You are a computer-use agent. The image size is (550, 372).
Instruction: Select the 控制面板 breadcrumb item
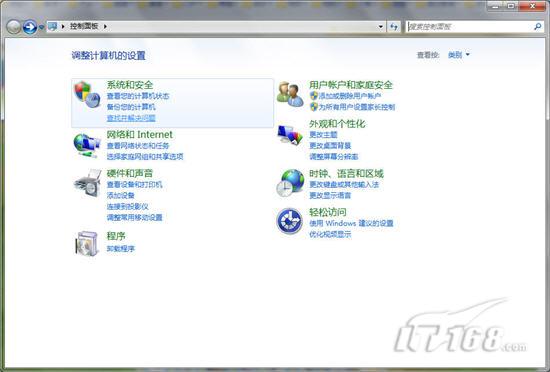(x=84, y=26)
